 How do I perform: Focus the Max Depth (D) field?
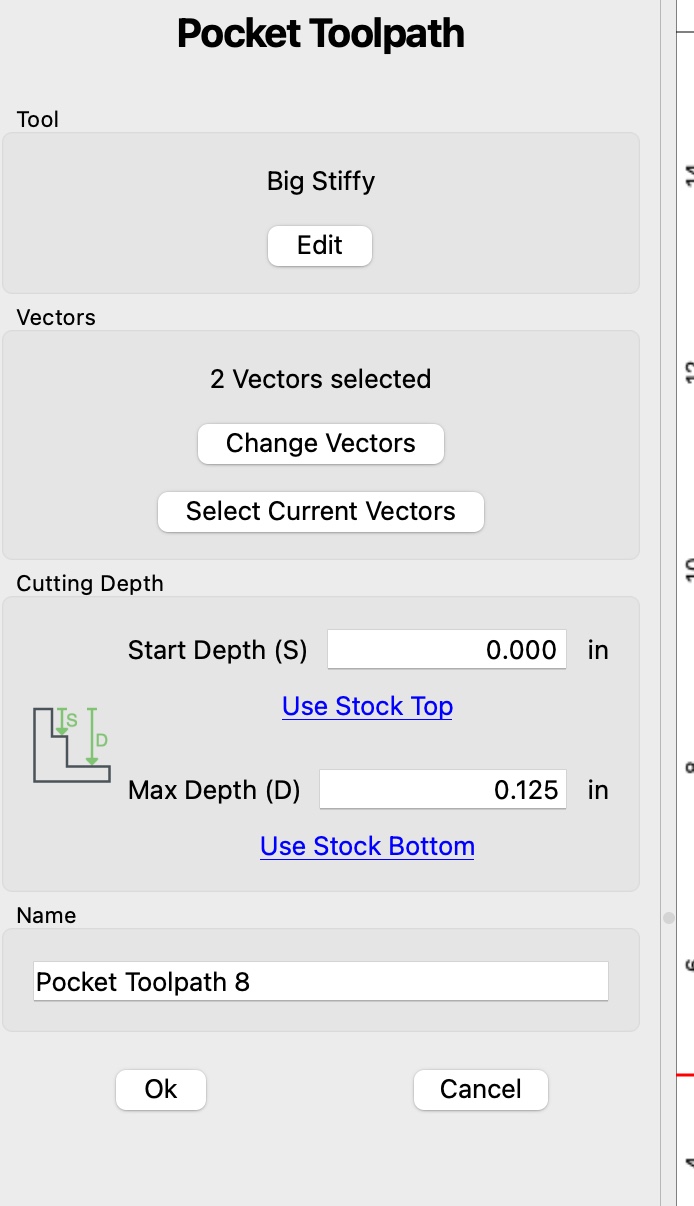click(x=443, y=790)
